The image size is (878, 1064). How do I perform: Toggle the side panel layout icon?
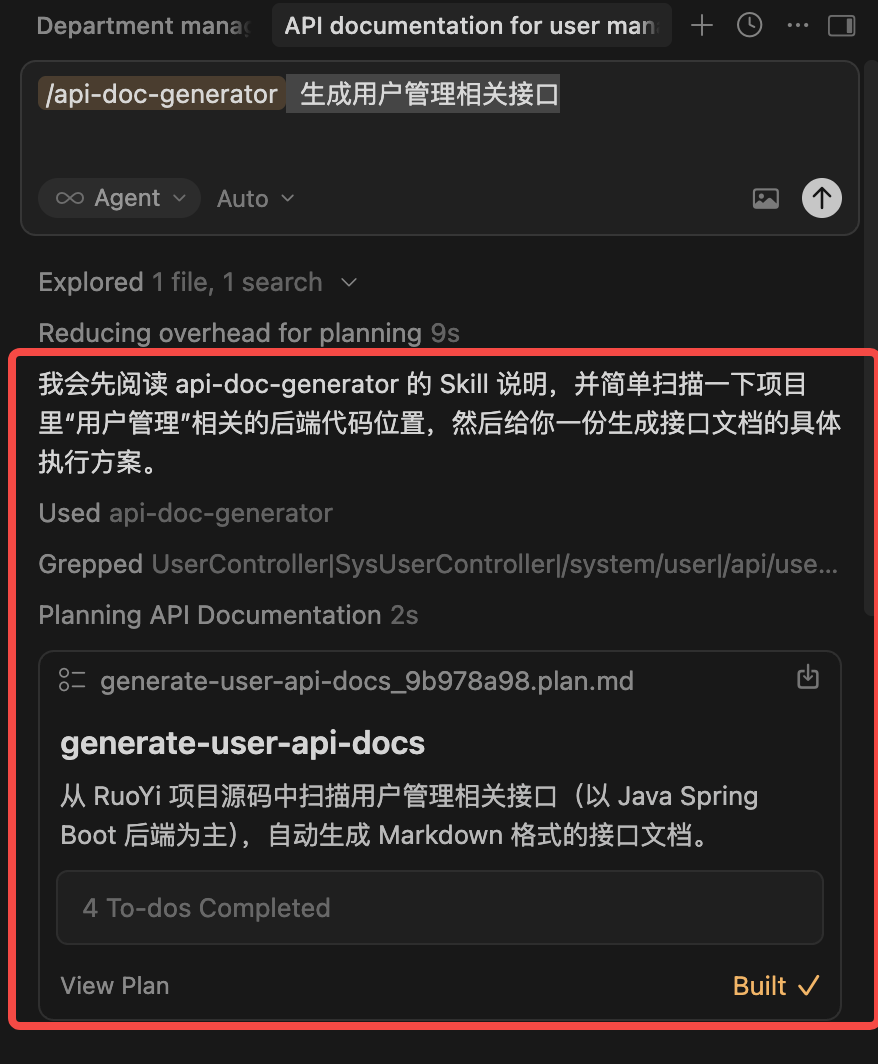pyautogui.click(x=841, y=26)
